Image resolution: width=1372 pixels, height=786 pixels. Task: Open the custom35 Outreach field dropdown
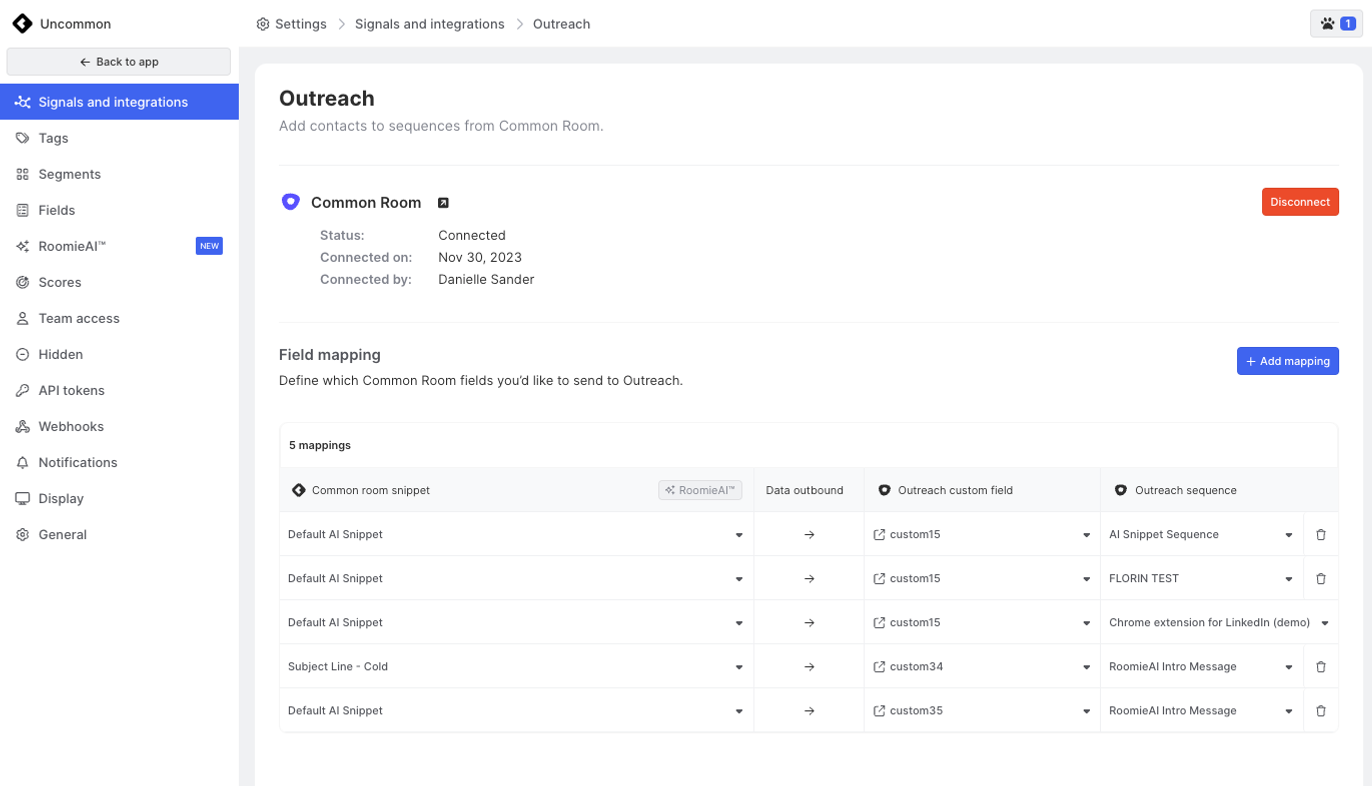[982, 711]
